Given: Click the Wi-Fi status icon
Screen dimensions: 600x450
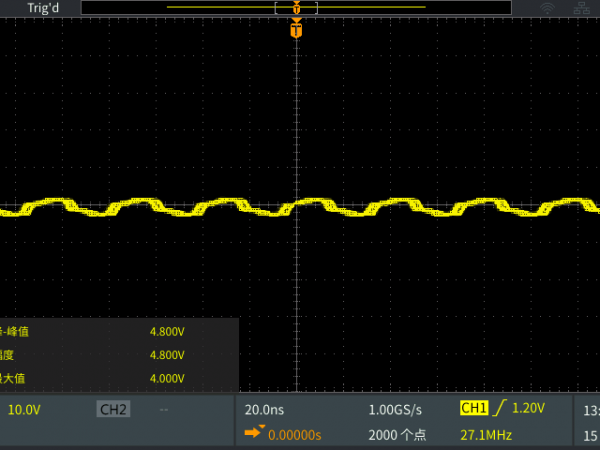Looking at the screenshot, I should [x=547, y=8].
